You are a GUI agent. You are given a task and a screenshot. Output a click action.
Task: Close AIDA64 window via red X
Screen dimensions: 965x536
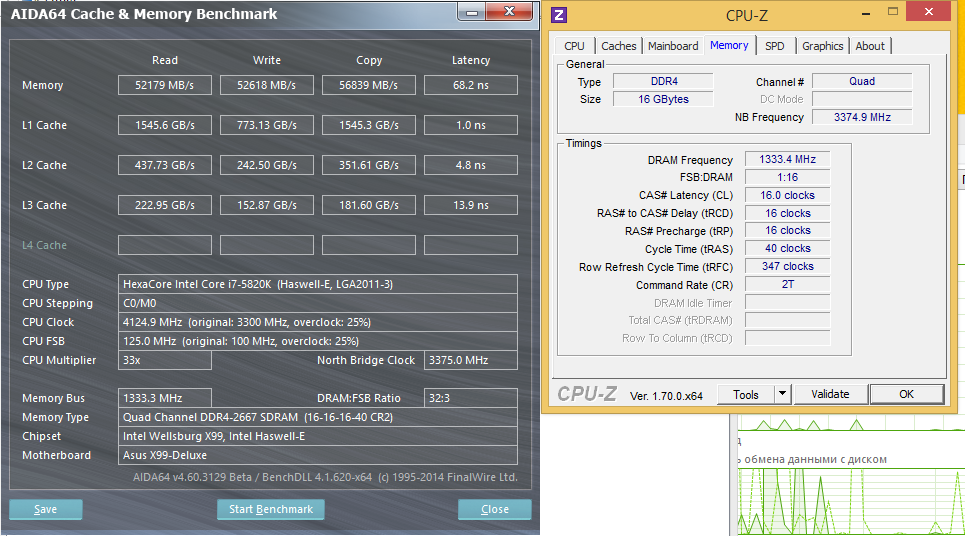(509, 12)
